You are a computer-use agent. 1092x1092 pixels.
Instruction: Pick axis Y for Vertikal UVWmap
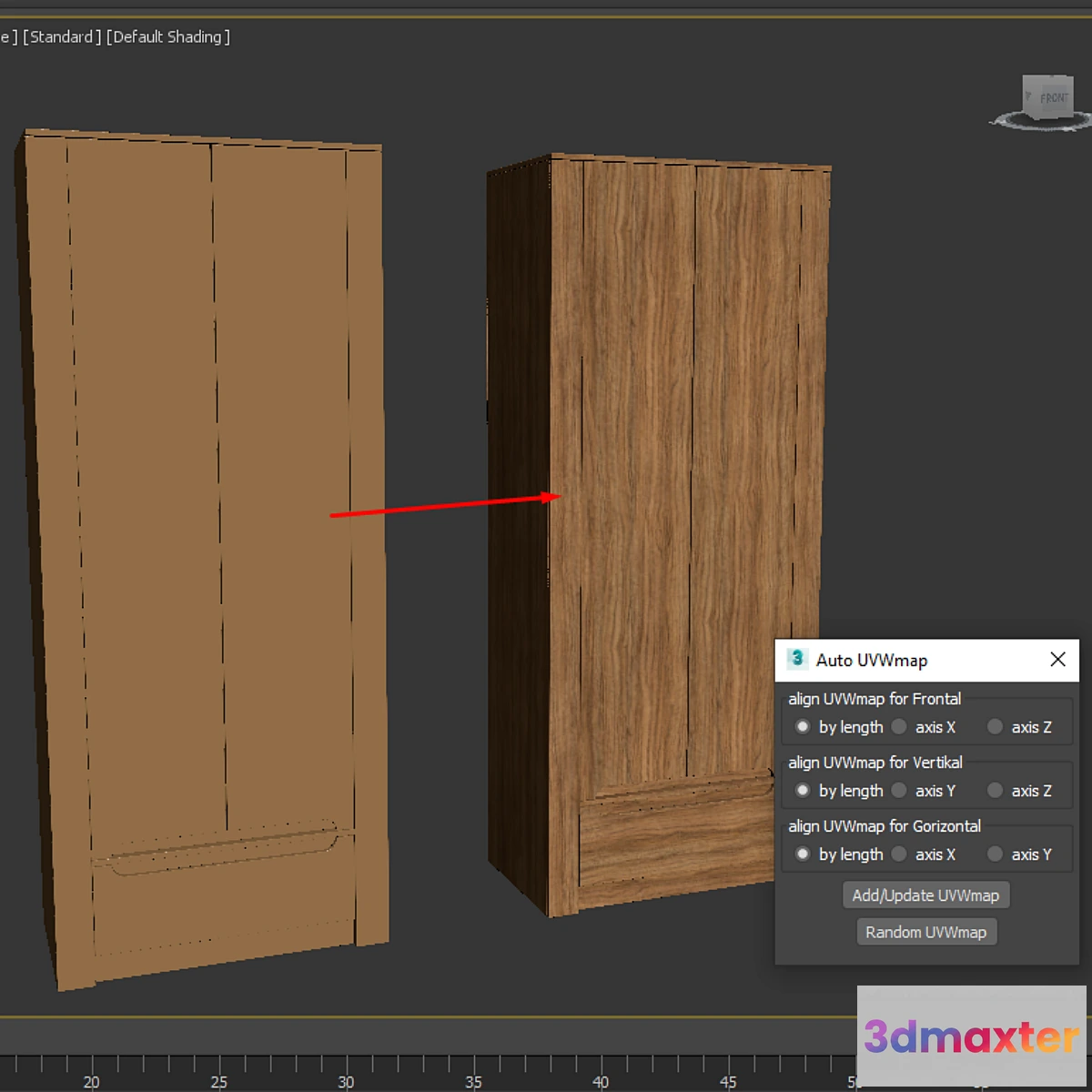pyautogui.click(x=899, y=791)
